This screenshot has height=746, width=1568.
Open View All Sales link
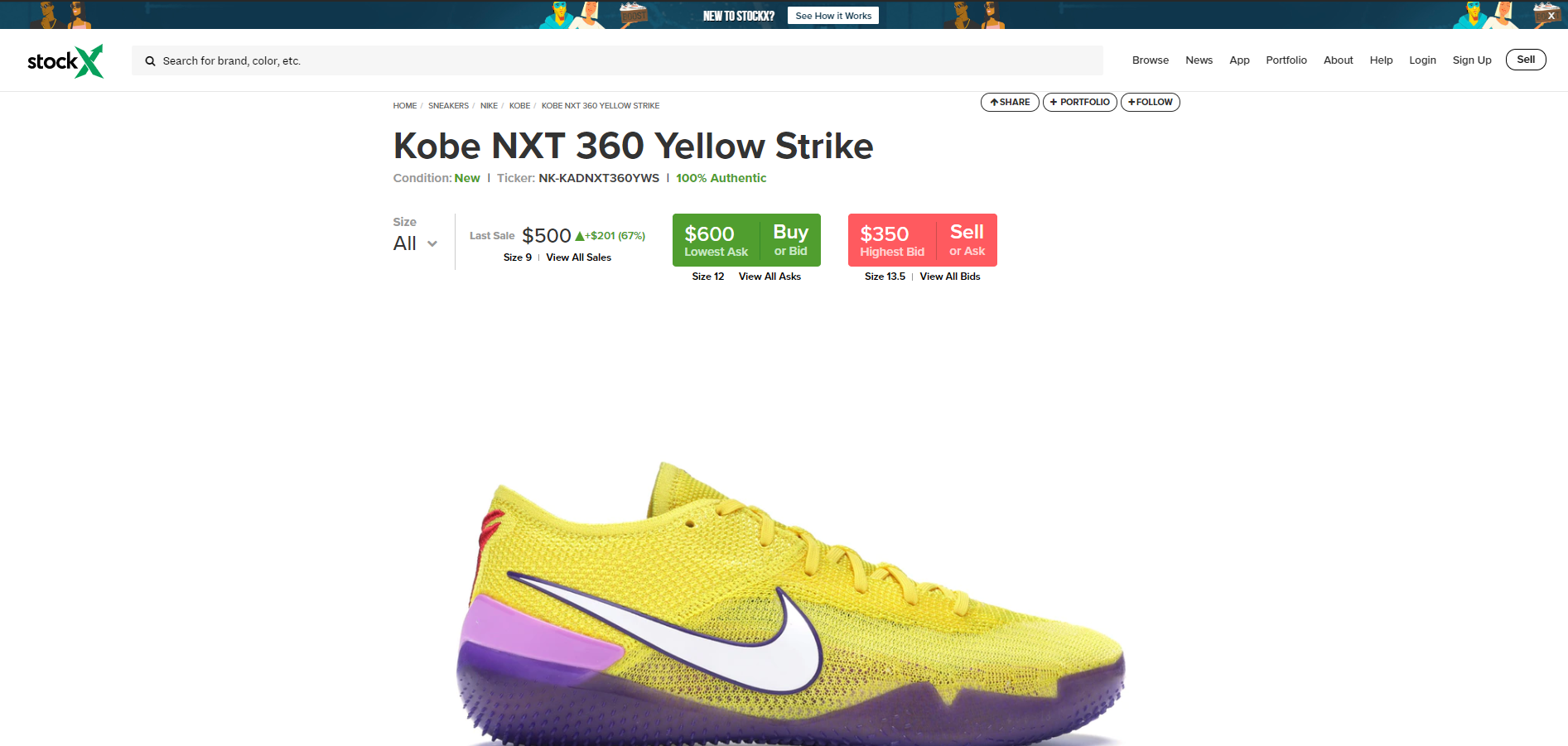[x=578, y=257]
